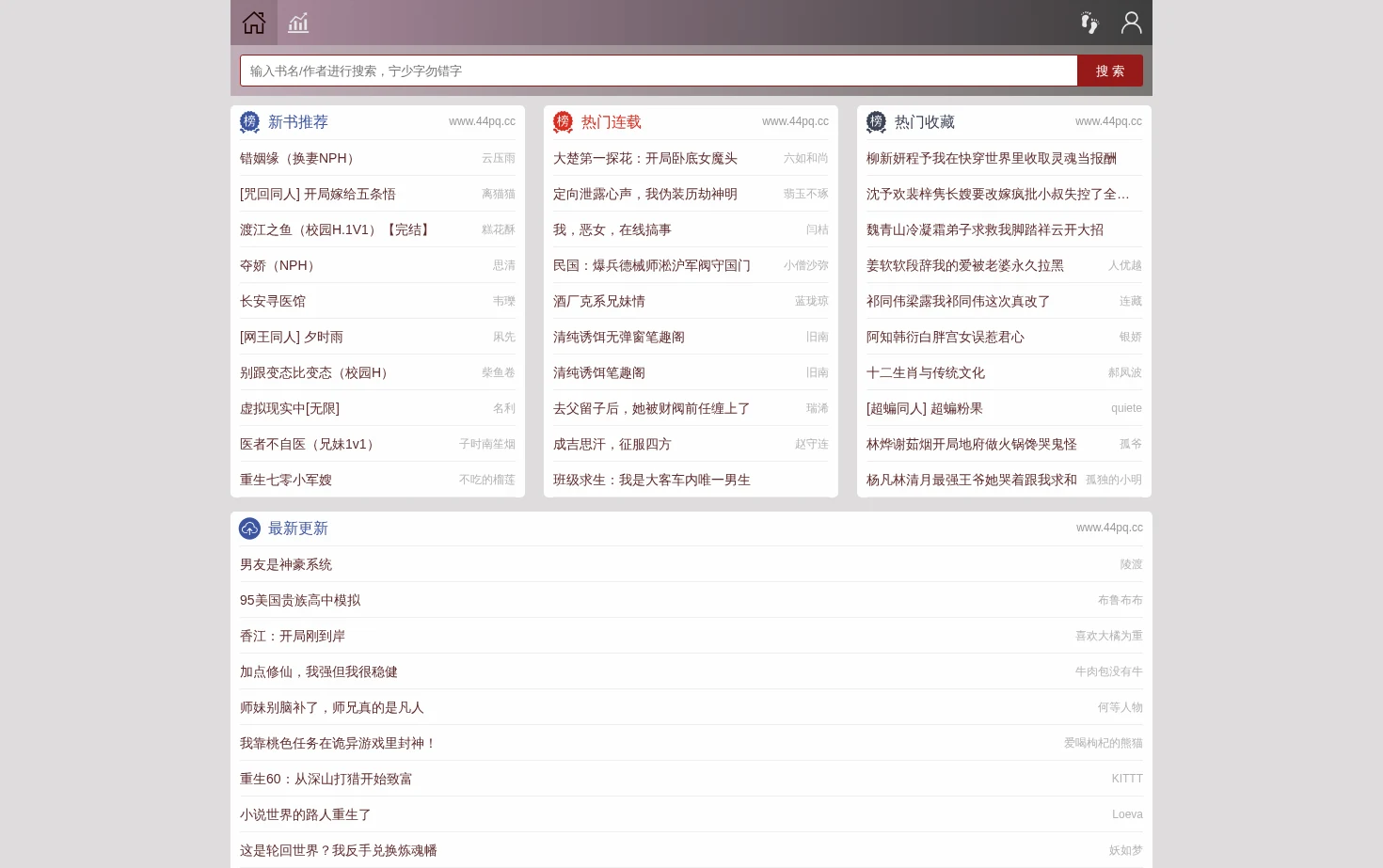Screen dimensions: 1383x868
Task: Click author name 爱喝枸杞的熊猫
Action: (x=1104, y=743)
